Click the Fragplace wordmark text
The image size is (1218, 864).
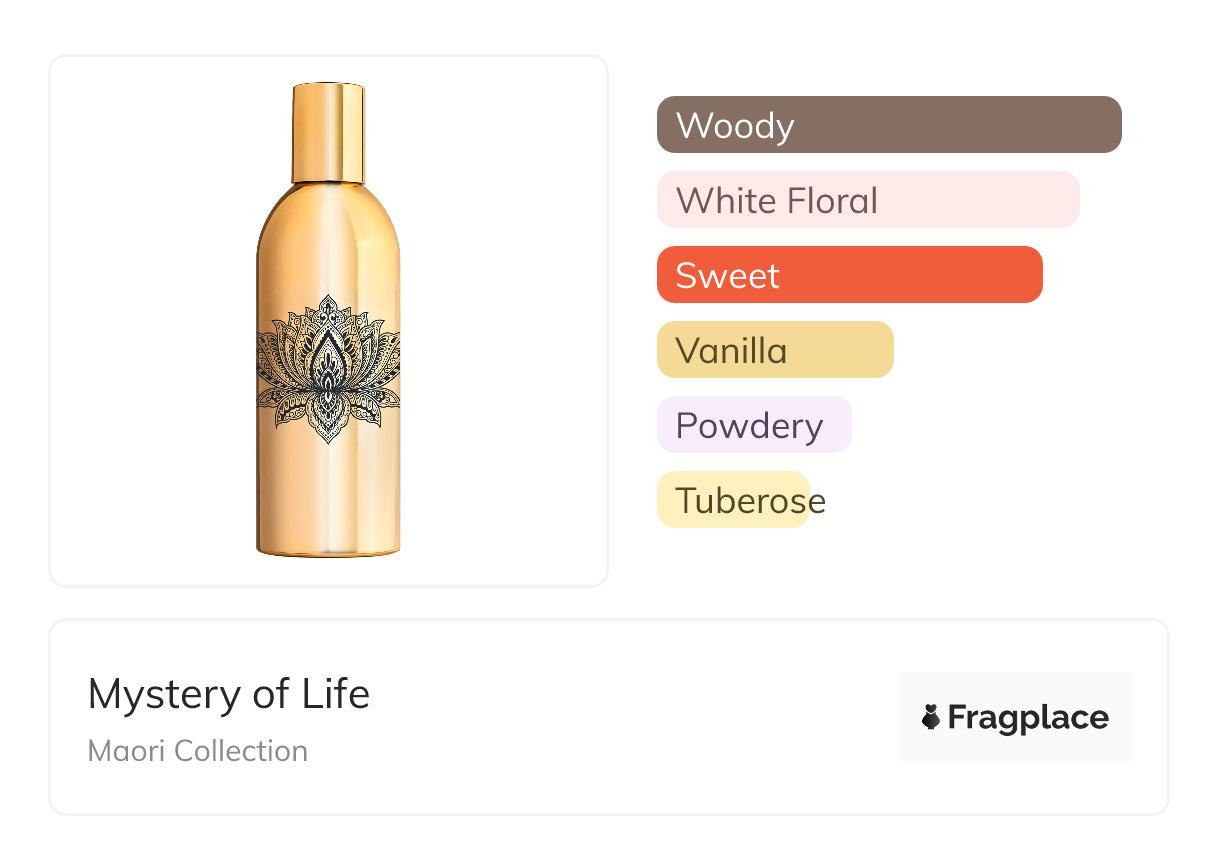pos(1027,718)
